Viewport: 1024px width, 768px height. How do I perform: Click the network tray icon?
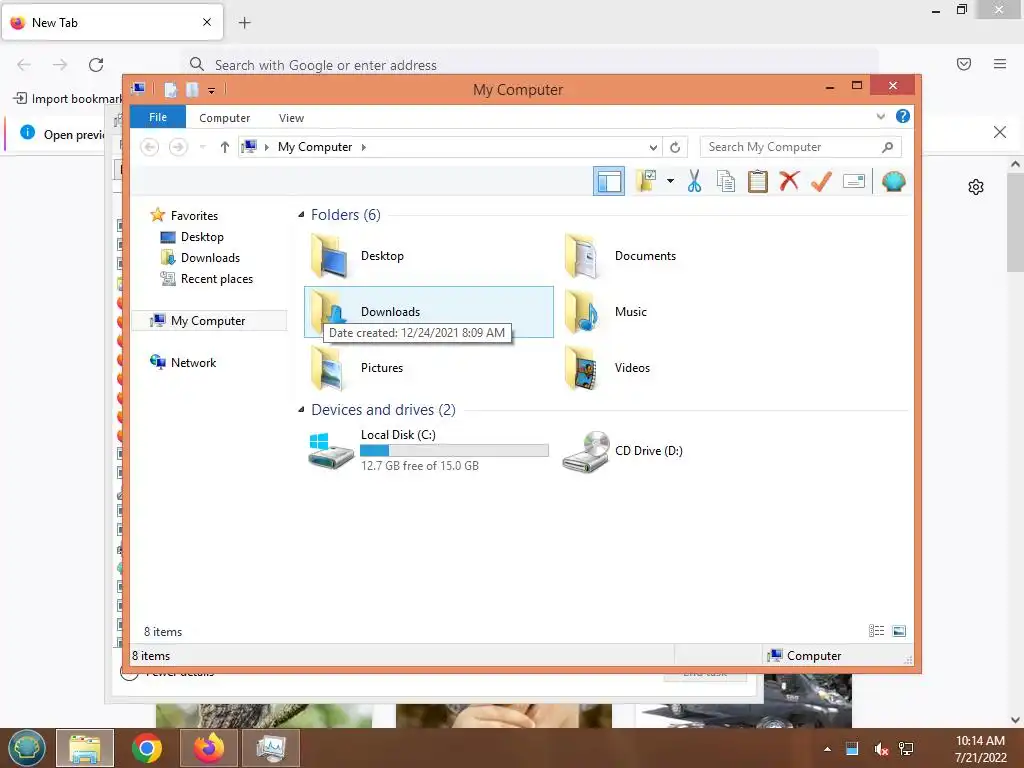906,749
